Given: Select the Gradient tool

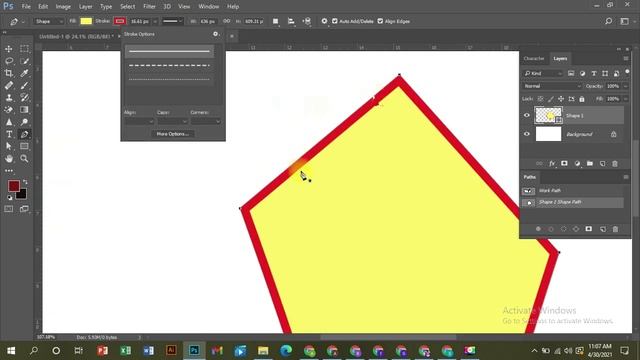Looking at the screenshot, I should (x=24, y=110).
